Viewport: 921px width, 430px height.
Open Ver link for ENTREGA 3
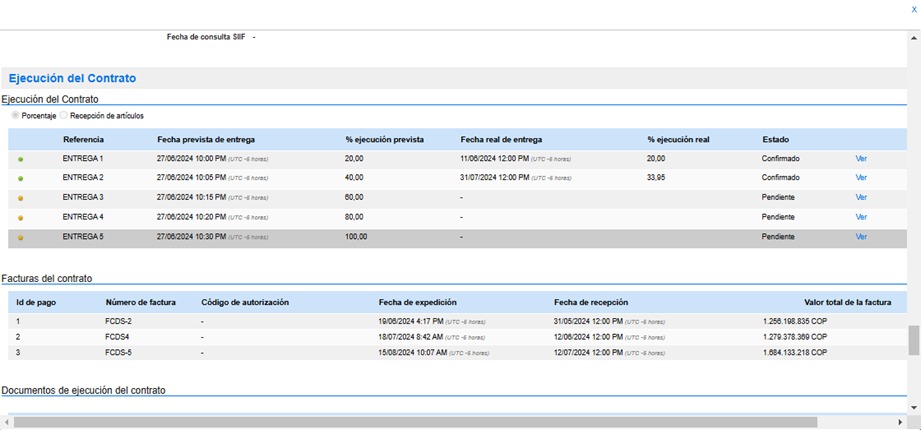pos(861,197)
